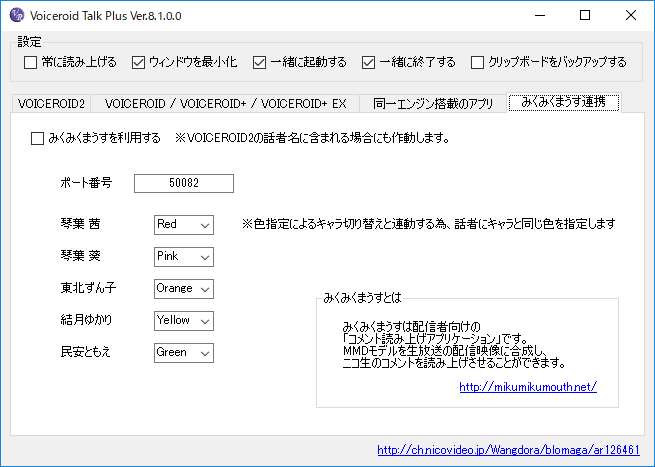Viewport: 655px width, 467px height.
Task: Click the window title Voiceroid Talk Plus Ver.8.1.0.0
Action: click(x=105, y=16)
